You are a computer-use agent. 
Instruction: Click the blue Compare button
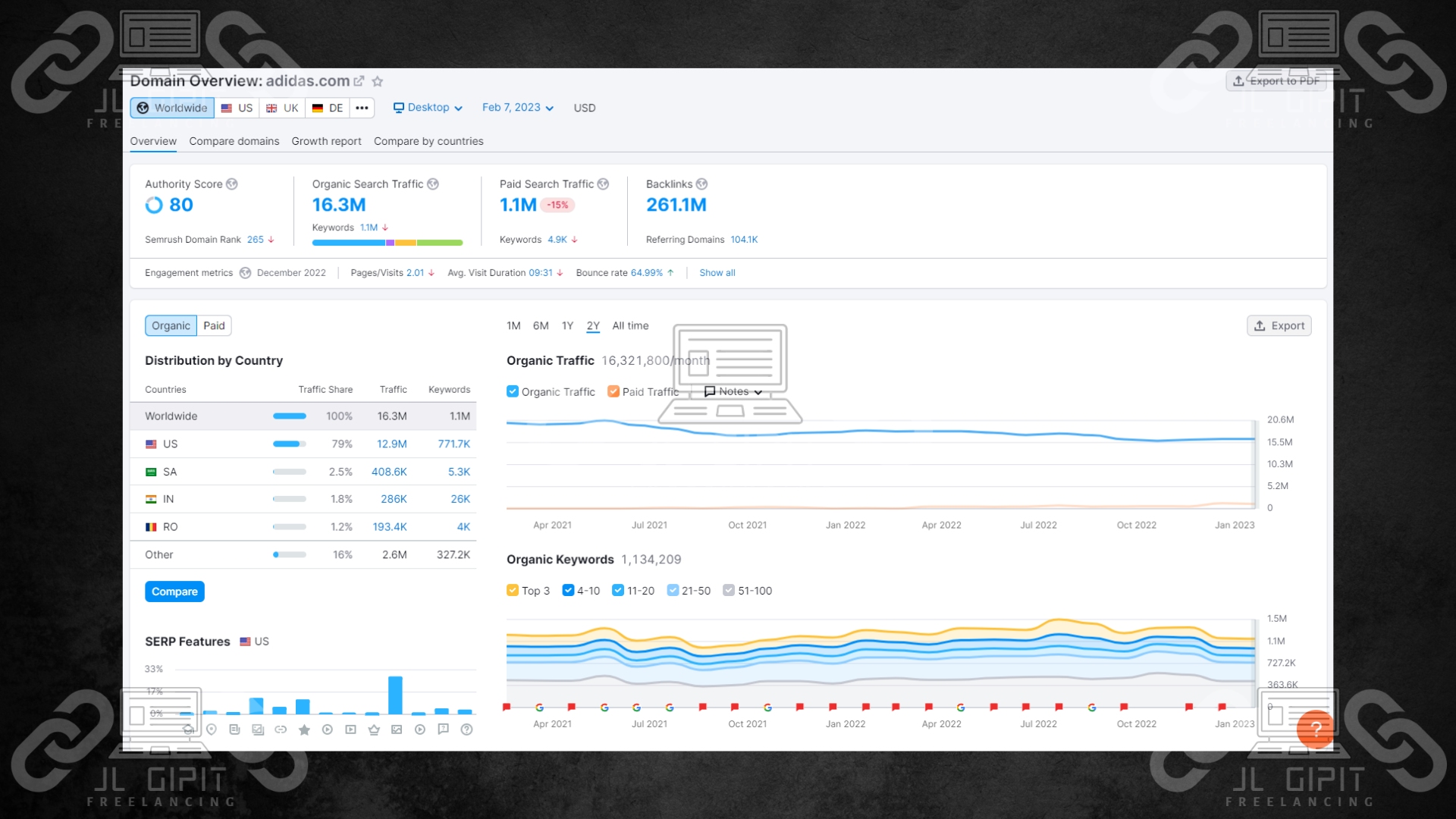click(174, 591)
